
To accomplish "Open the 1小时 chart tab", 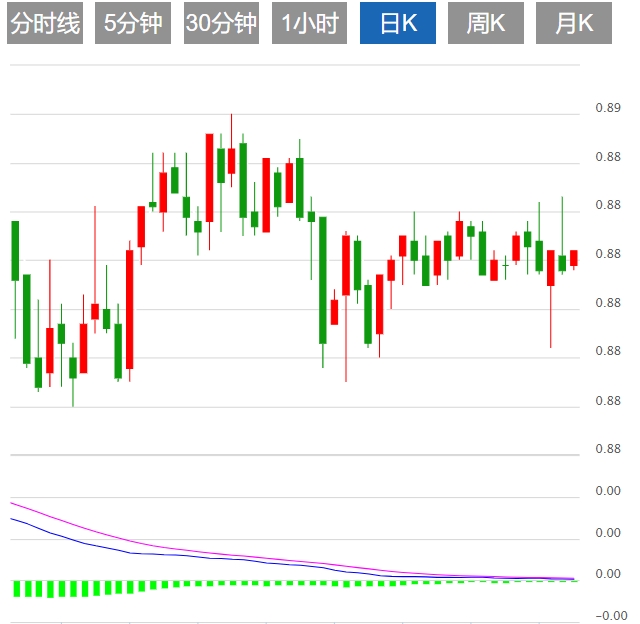I will (x=309, y=23).
